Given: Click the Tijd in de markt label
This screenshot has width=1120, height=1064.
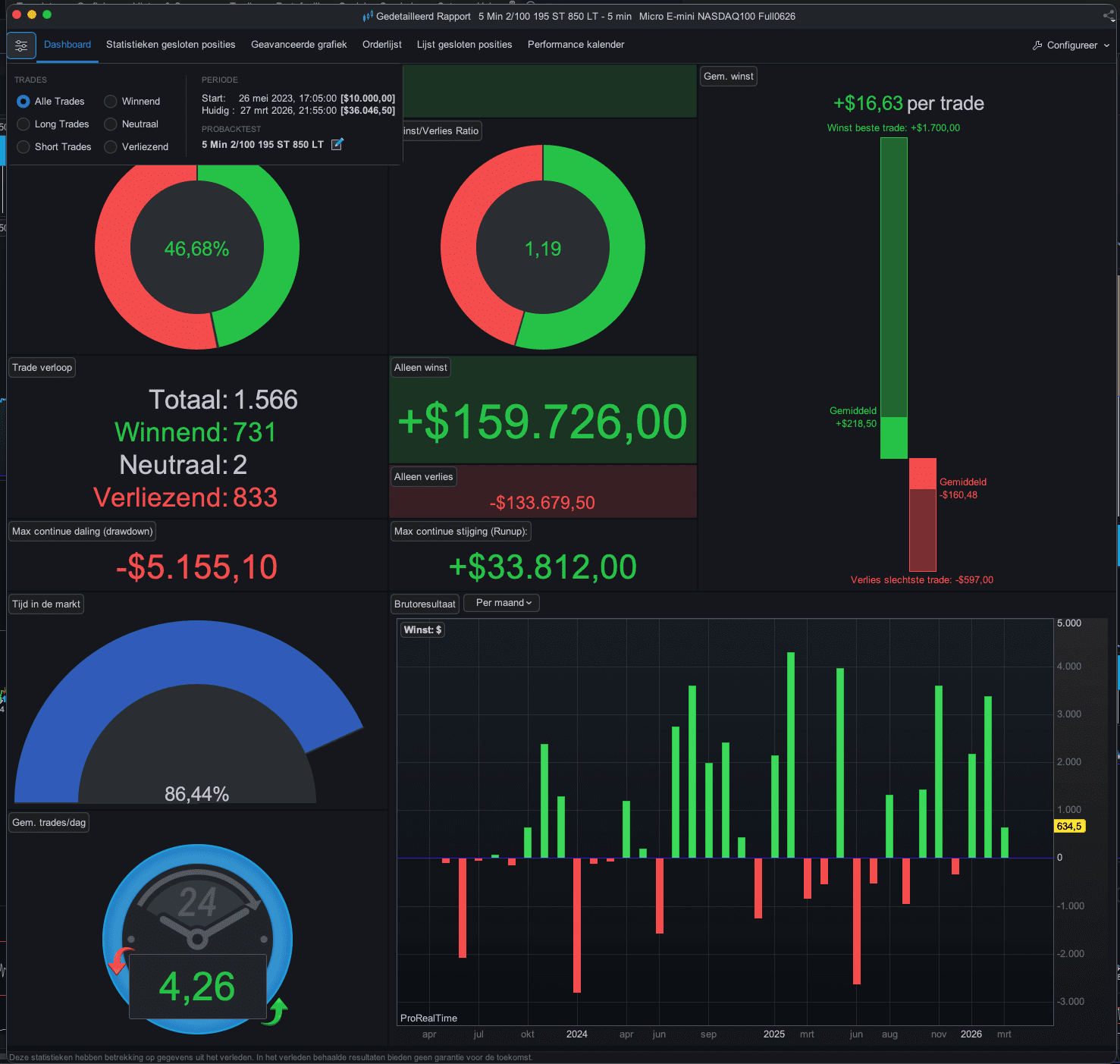Looking at the screenshot, I should point(46,604).
